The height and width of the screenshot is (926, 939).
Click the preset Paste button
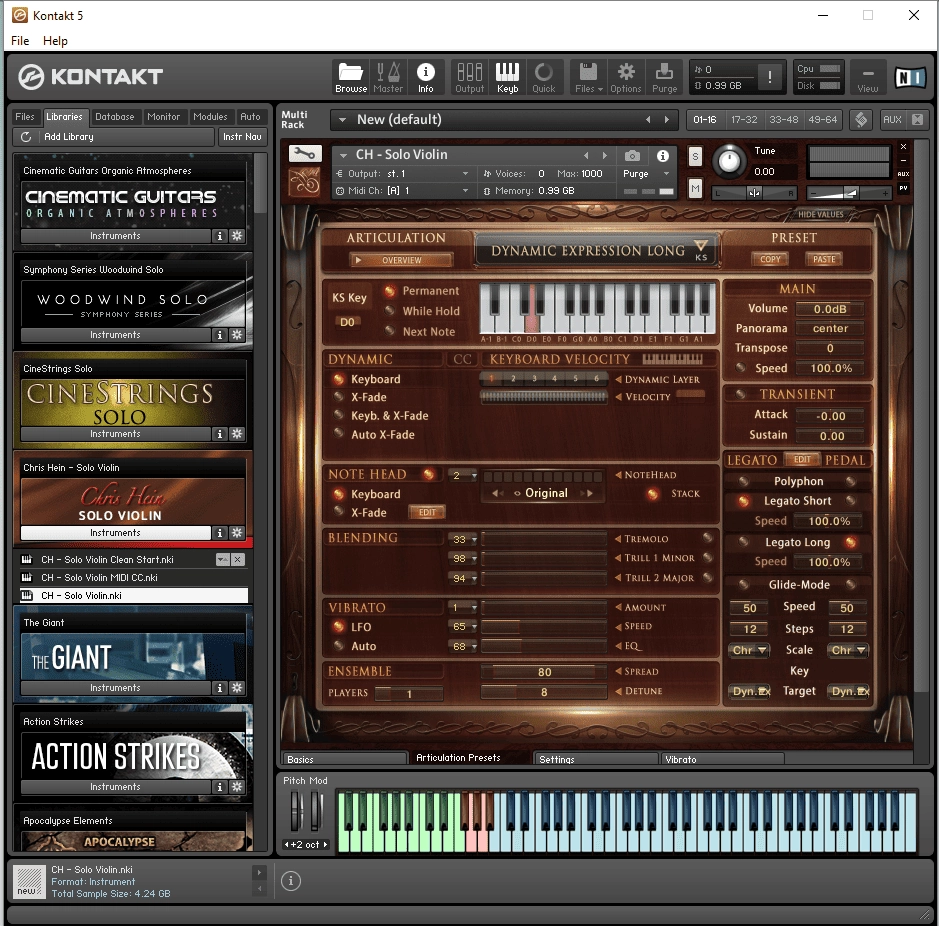point(824,259)
